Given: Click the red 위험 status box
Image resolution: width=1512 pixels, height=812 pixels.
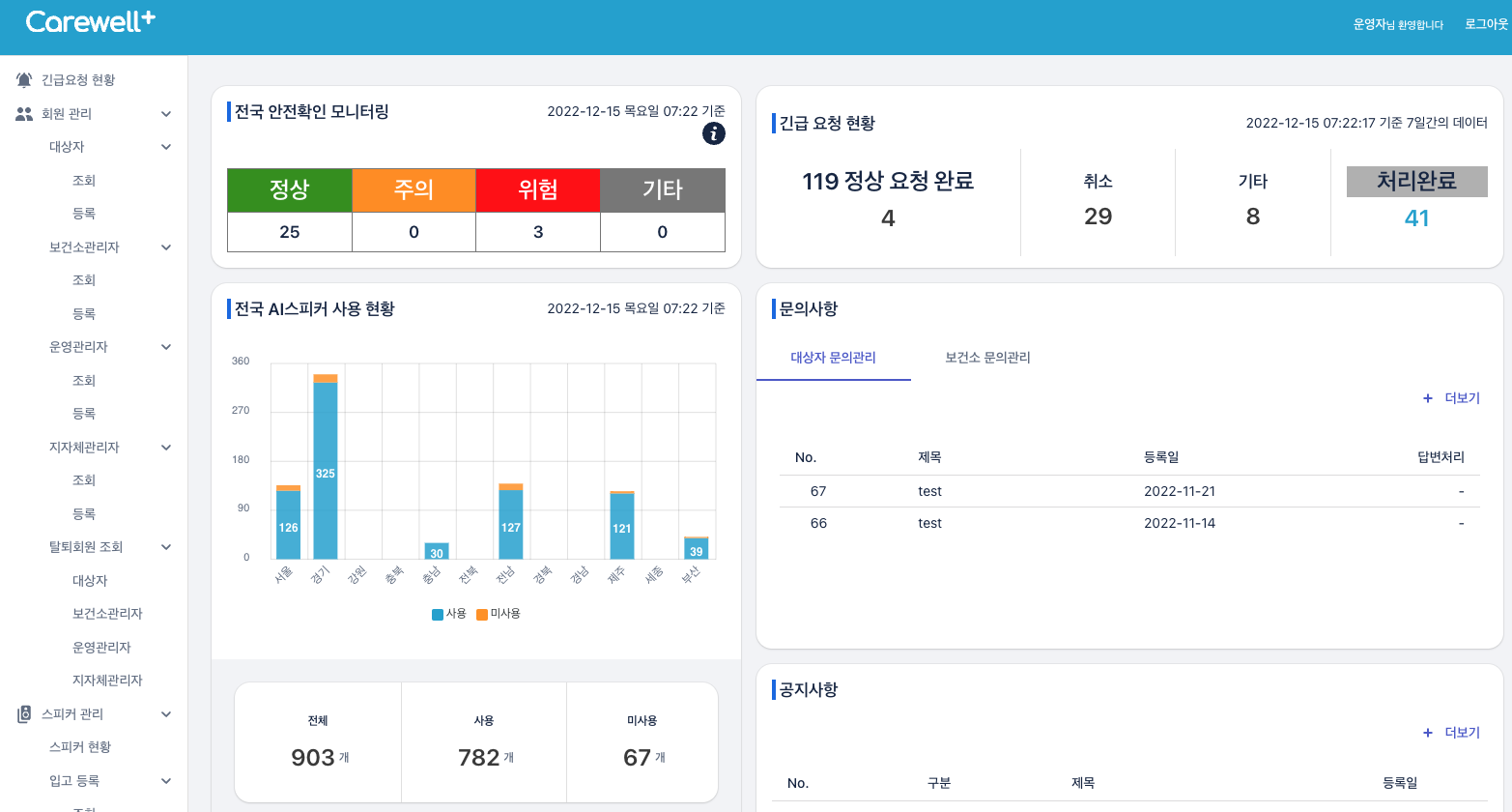Looking at the screenshot, I should coord(537,189).
